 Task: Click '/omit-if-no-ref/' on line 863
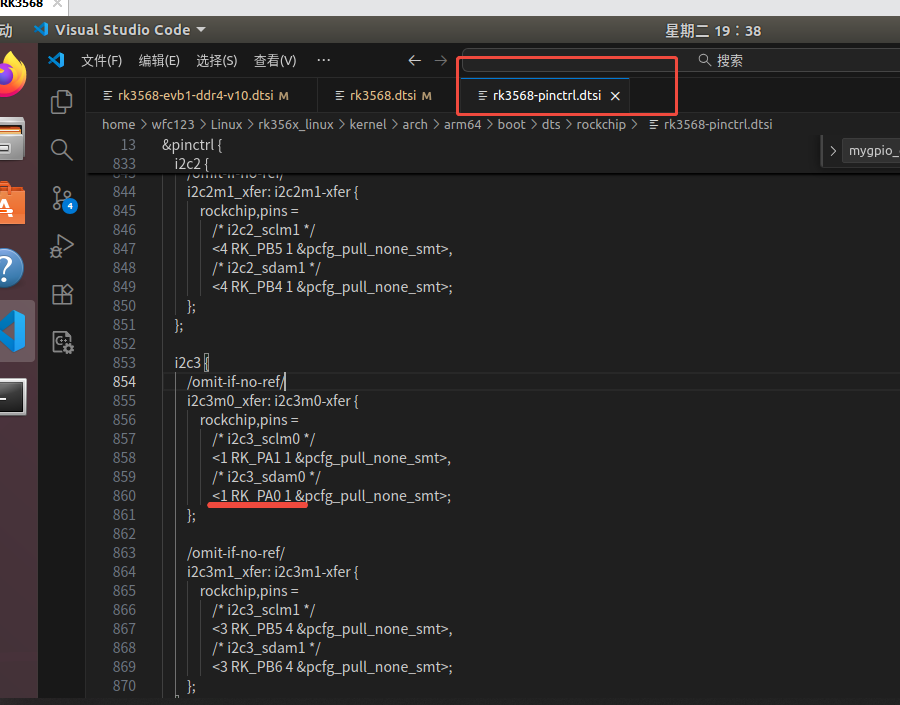click(x=236, y=553)
